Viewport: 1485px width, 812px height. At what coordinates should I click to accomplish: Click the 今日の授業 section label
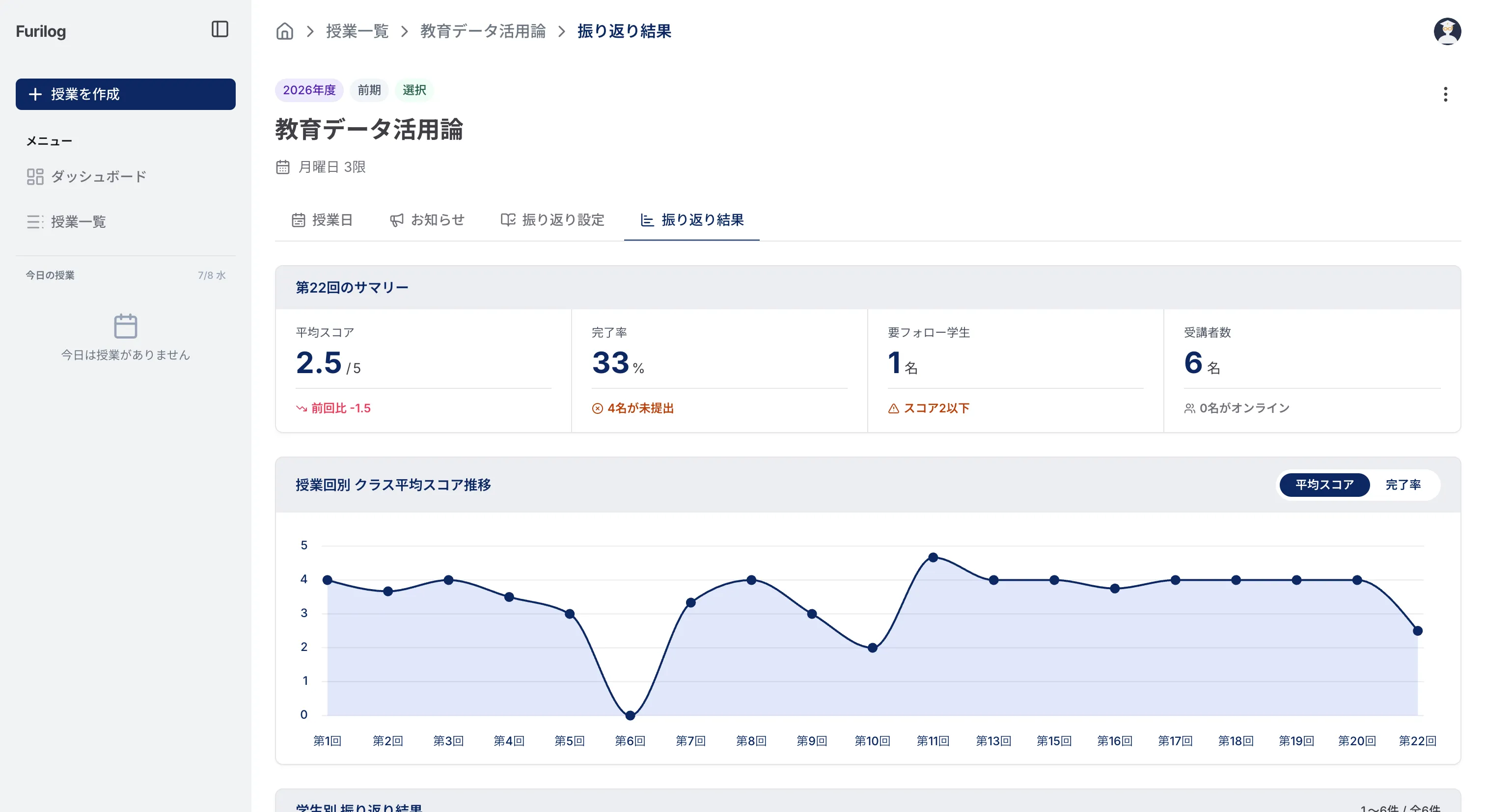pyautogui.click(x=50, y=275)
